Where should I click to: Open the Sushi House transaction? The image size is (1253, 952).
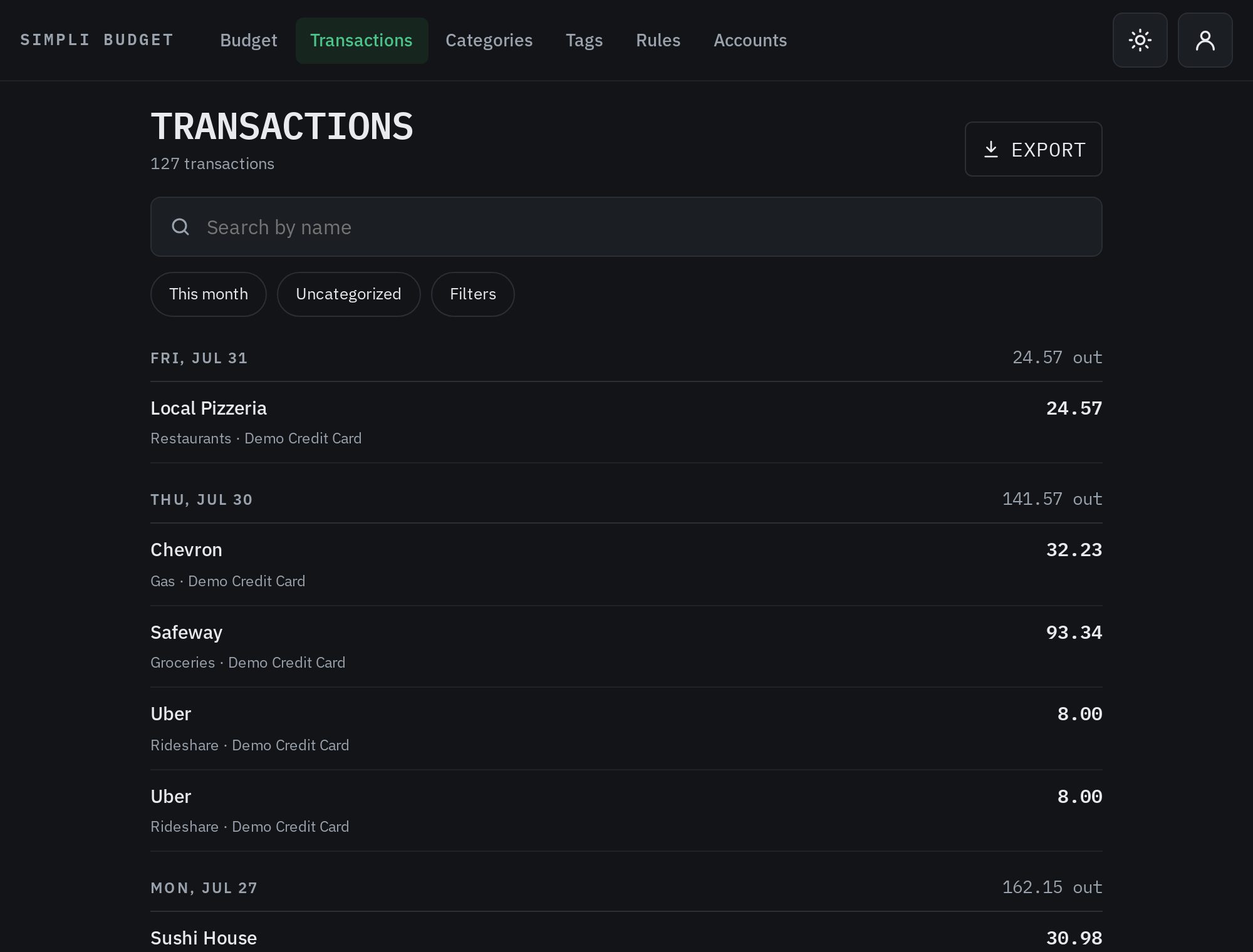pos(626,933)
